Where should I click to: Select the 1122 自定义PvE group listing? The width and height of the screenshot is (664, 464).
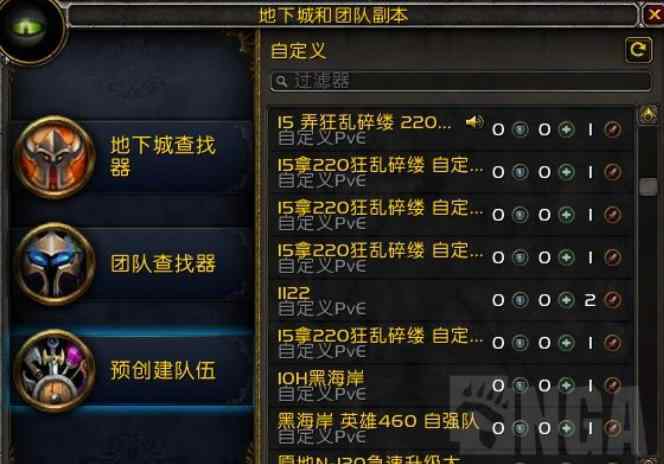451,300
